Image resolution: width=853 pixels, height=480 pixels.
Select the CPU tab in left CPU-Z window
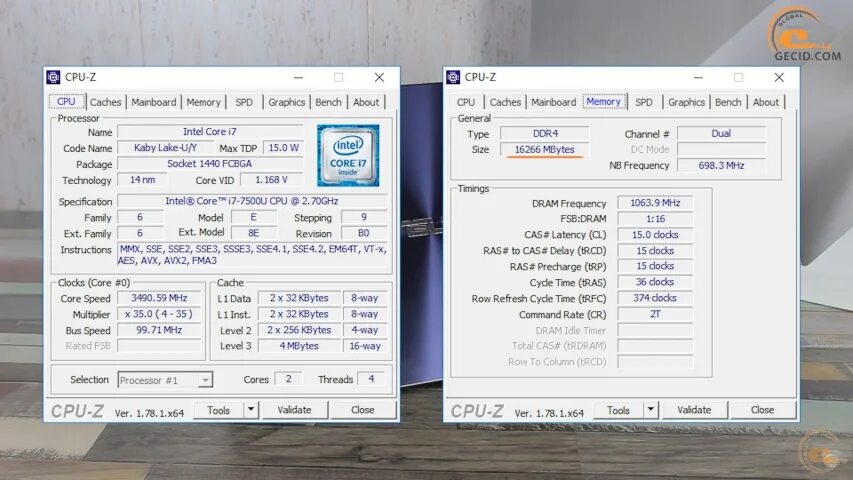coord(66,102)
